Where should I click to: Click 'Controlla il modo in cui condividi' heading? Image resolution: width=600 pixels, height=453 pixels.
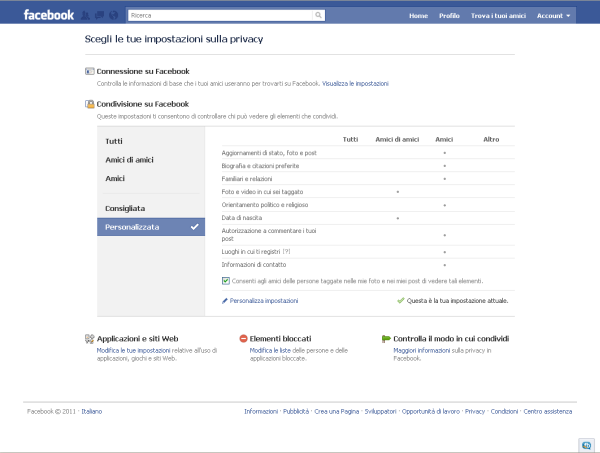click(451, 339)
